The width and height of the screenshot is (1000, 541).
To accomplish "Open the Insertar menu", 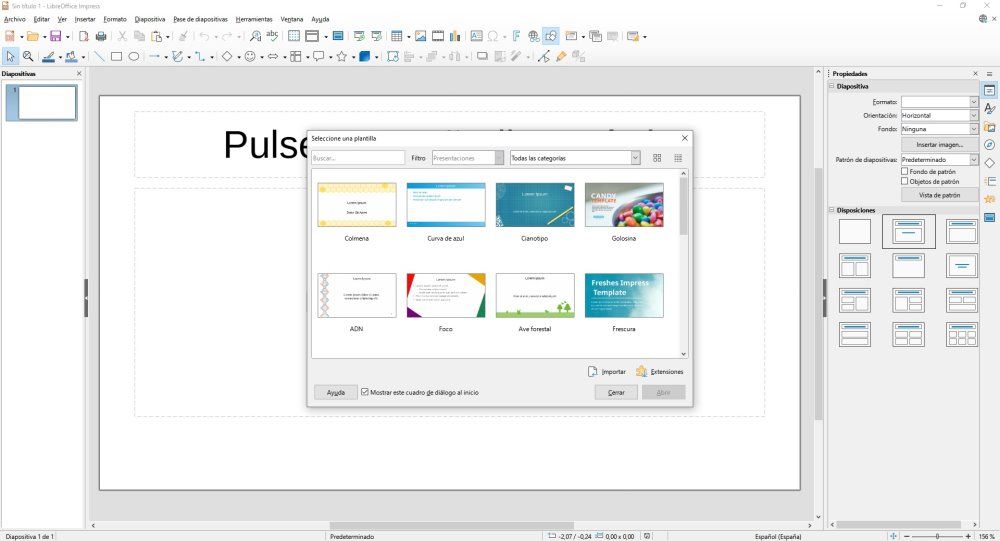I will pyautogui.click(x=85, y=19).
